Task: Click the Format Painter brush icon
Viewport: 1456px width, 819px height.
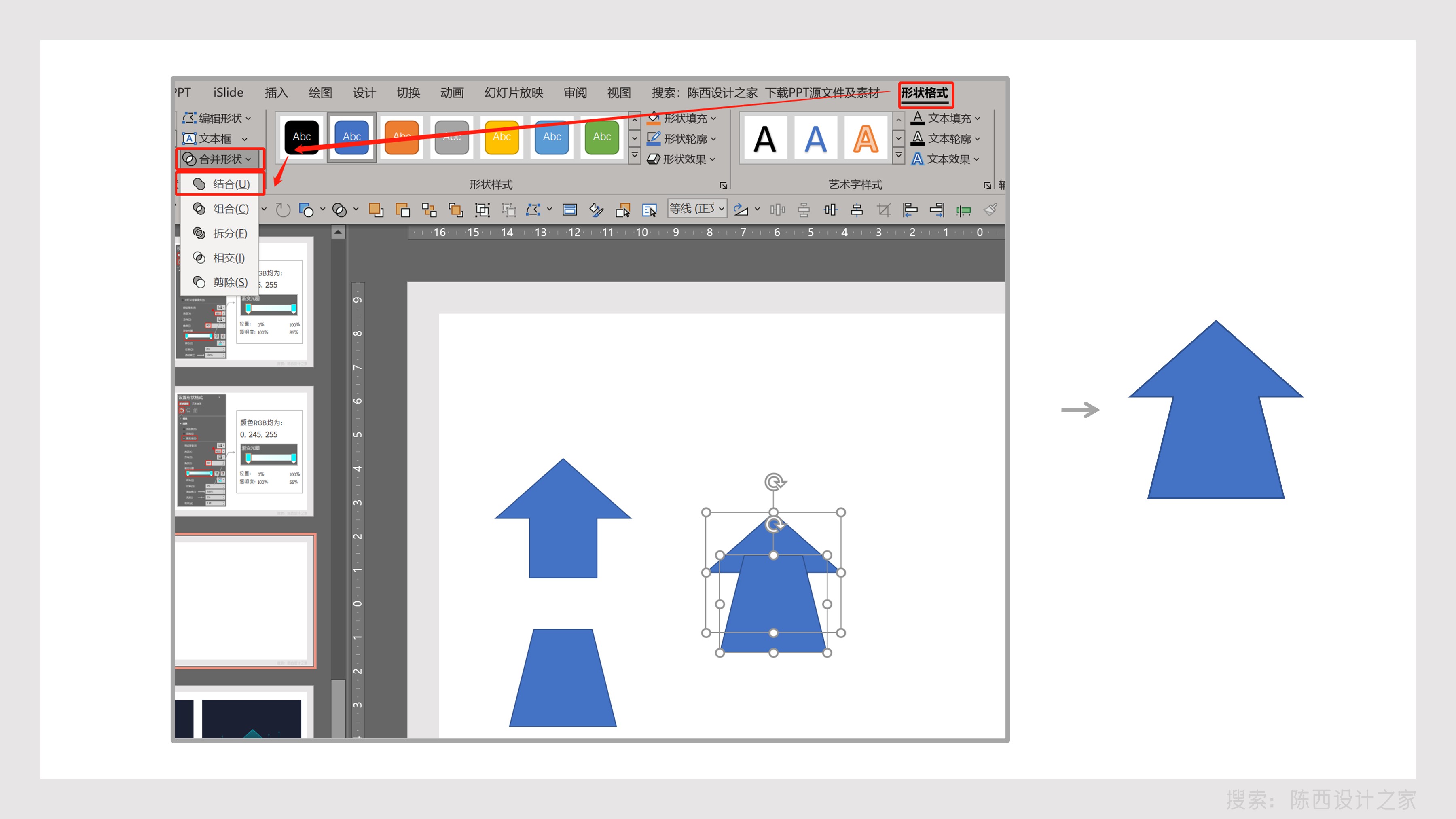Action: pyautogui.click(x=990, y=210)
